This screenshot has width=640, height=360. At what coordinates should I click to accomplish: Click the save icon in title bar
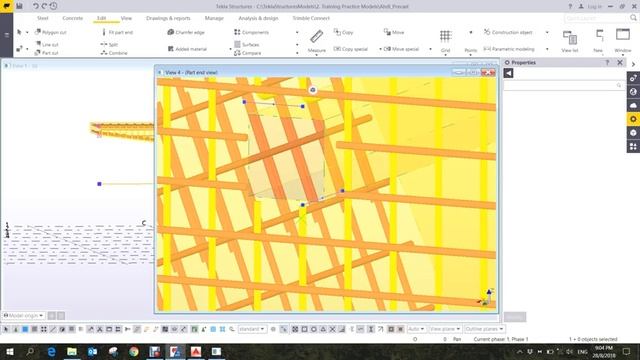[x=19, y=6]
